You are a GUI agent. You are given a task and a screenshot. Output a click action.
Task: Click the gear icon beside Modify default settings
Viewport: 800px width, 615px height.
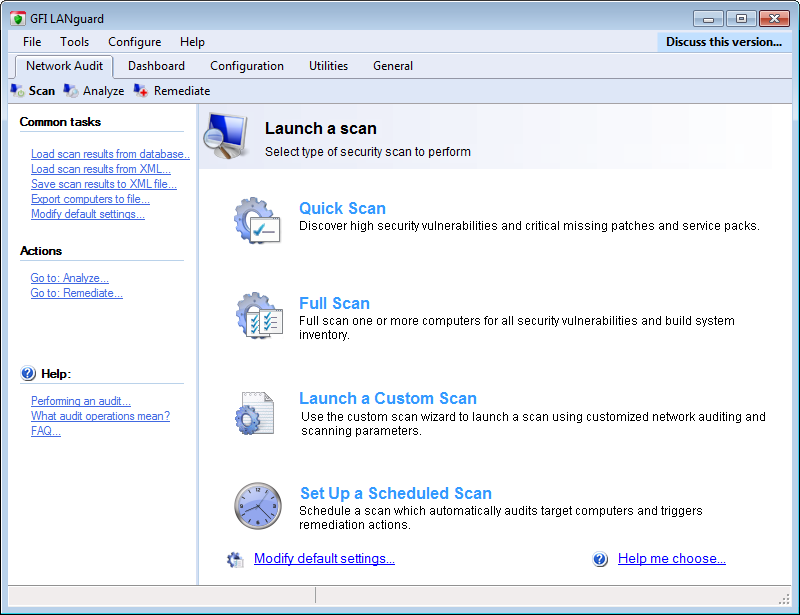(x=235, y=559)
